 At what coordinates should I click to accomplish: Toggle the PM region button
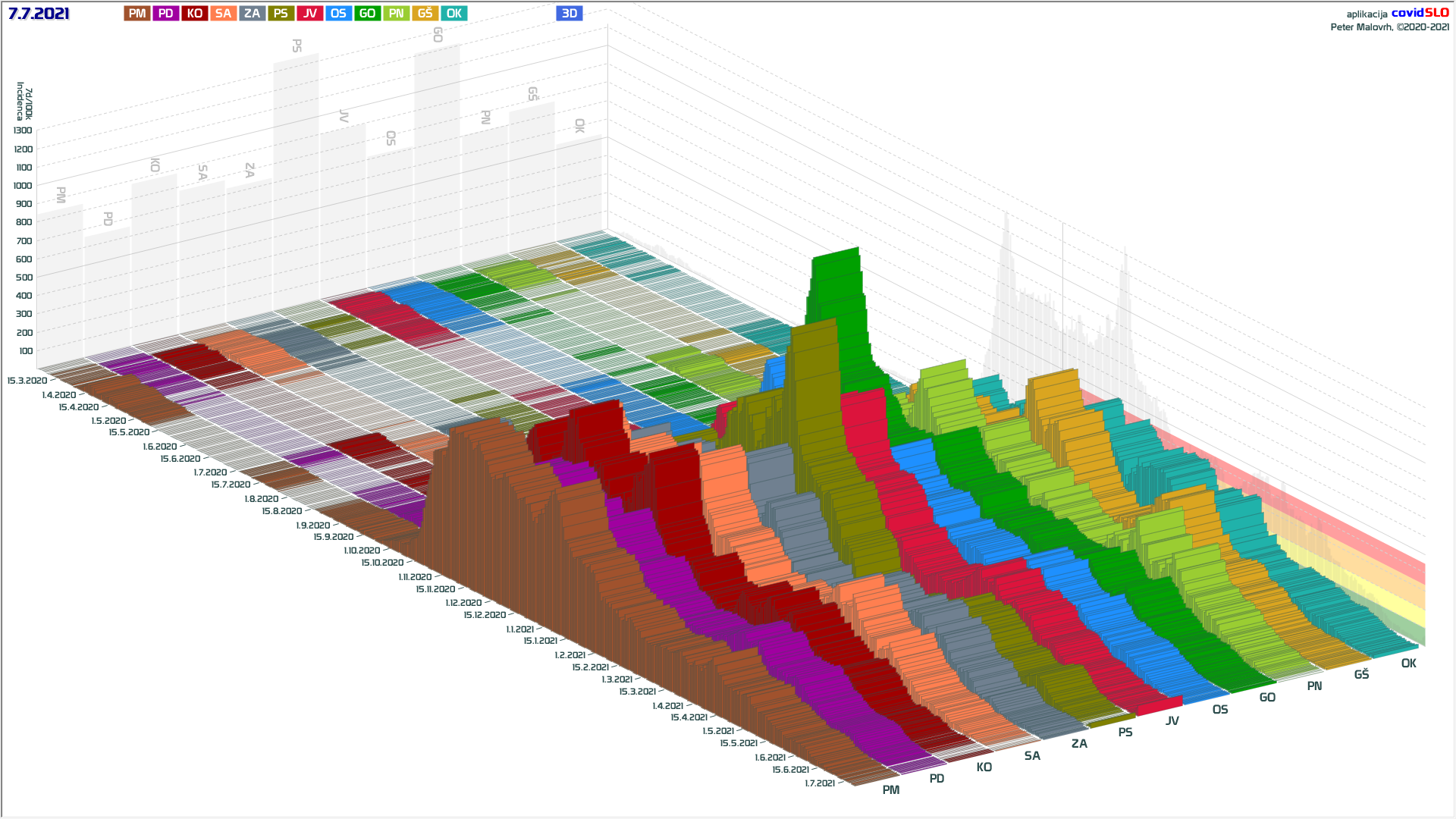(137, 14)
